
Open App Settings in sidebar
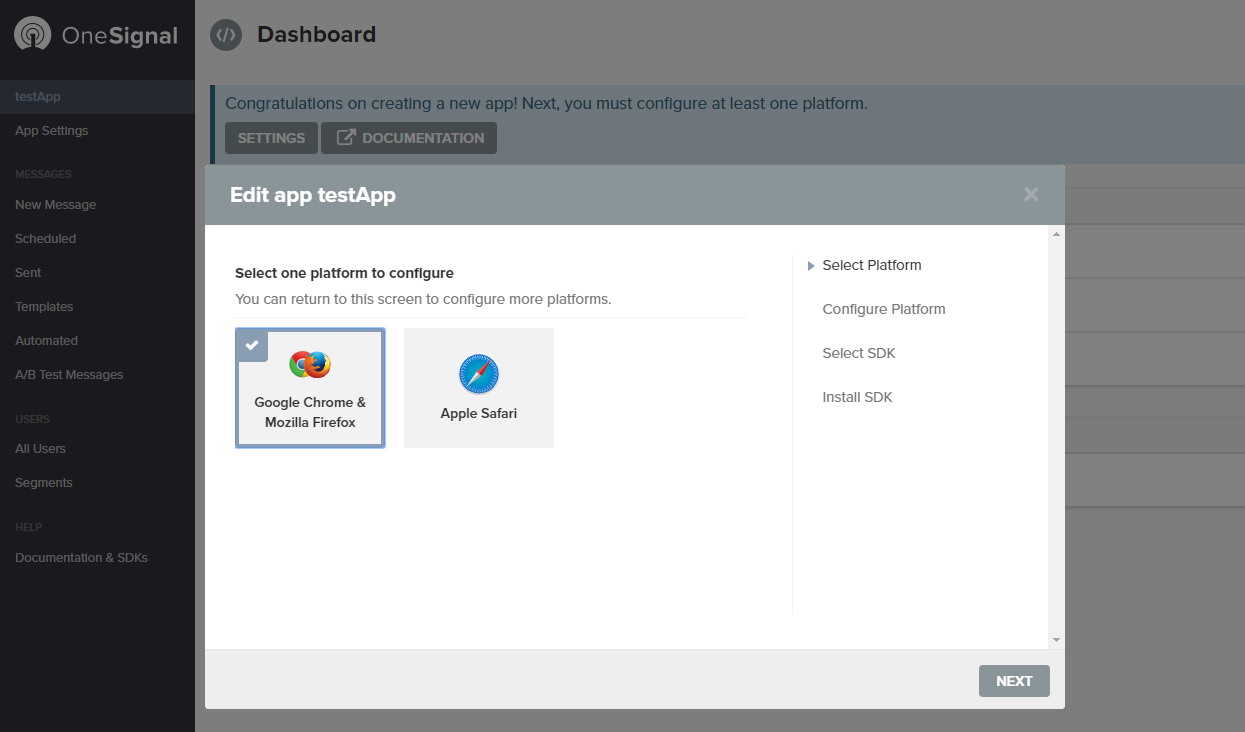pyautogui.click(x=52, y=131)
